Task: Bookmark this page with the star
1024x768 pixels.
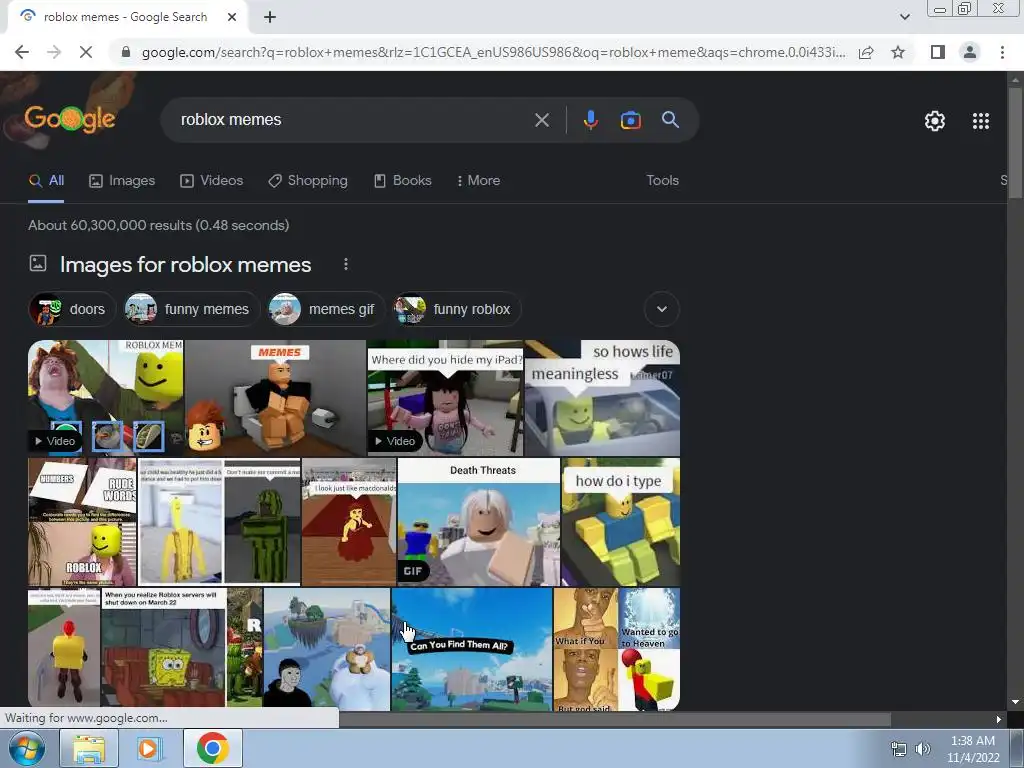Action: point(898,52)
